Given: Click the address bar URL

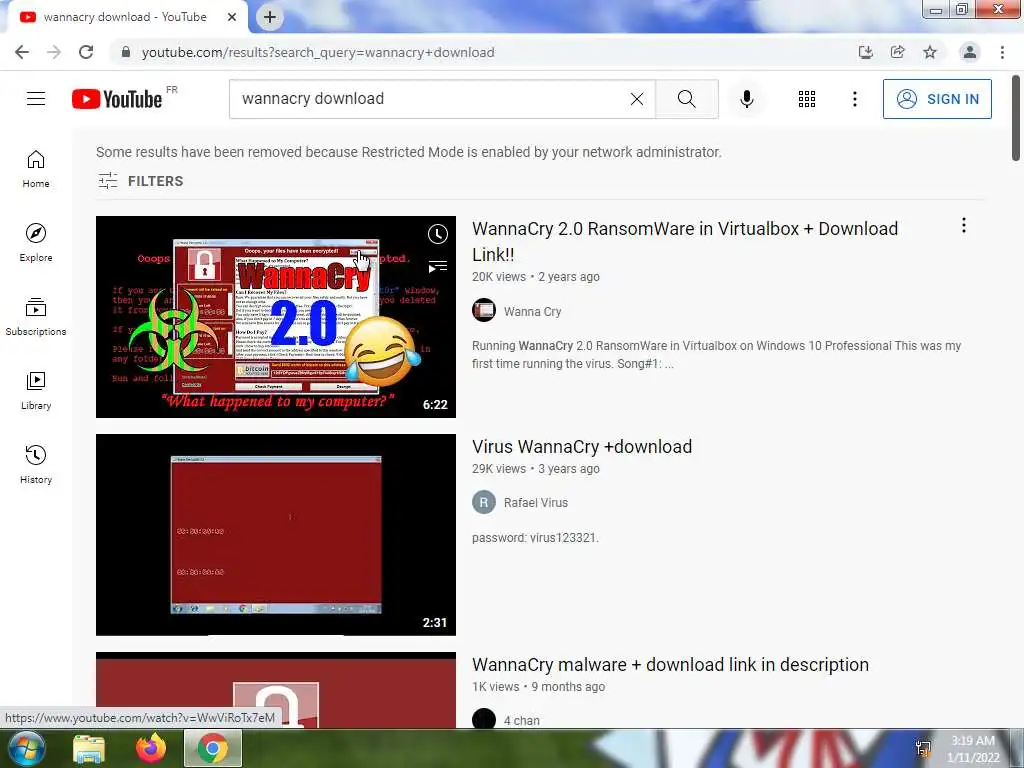Looking at the screenshot, I should [318, 52].
